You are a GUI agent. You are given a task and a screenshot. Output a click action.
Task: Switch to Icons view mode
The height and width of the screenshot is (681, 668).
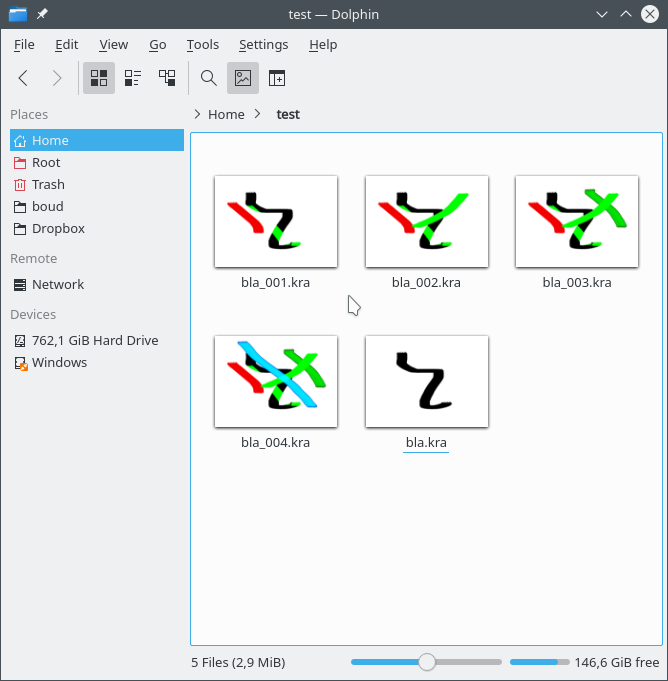coord(99,78)
